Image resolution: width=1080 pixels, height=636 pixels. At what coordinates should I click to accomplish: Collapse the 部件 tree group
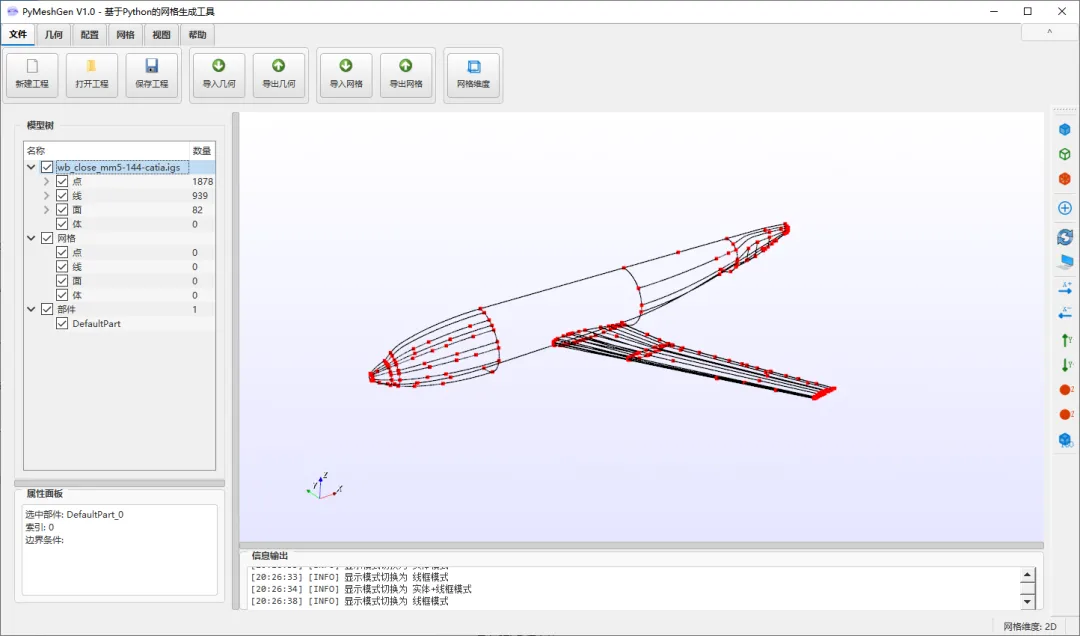pyautogui.click(x=31, y=309)
